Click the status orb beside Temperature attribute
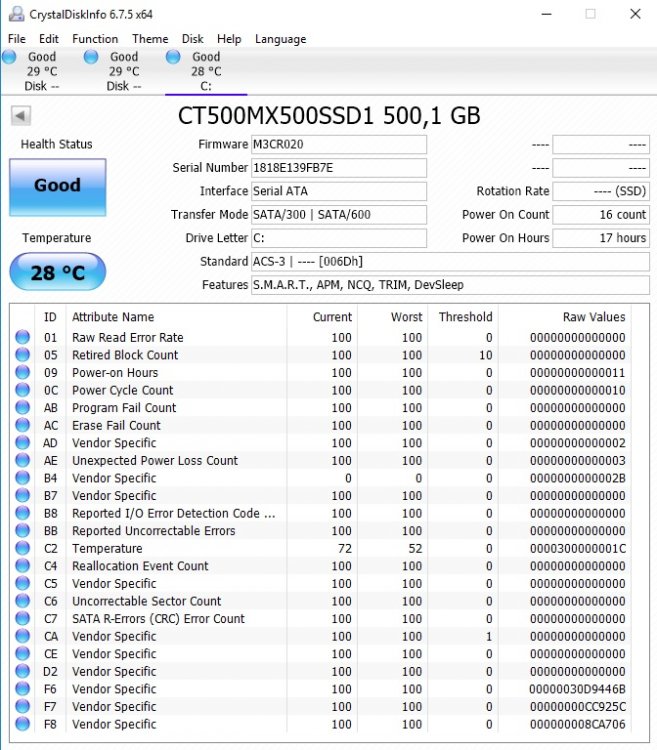This screenshot has height=750, width=657. click(23, 548)
